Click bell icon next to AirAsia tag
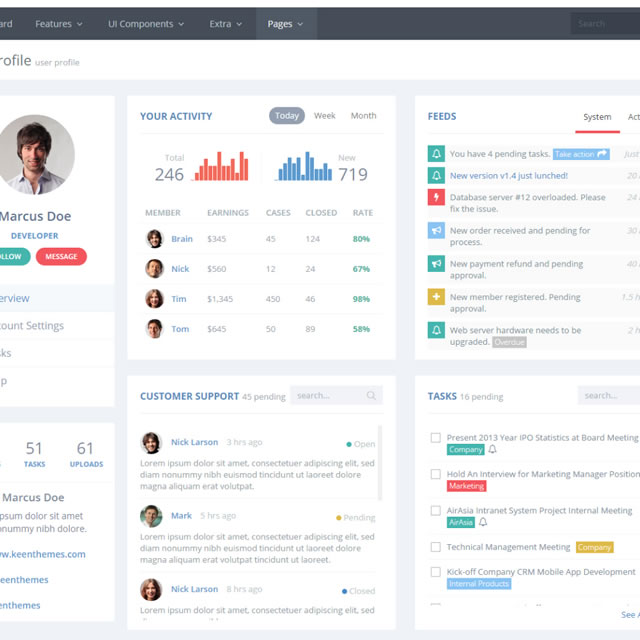 click(x=483, y=522)
